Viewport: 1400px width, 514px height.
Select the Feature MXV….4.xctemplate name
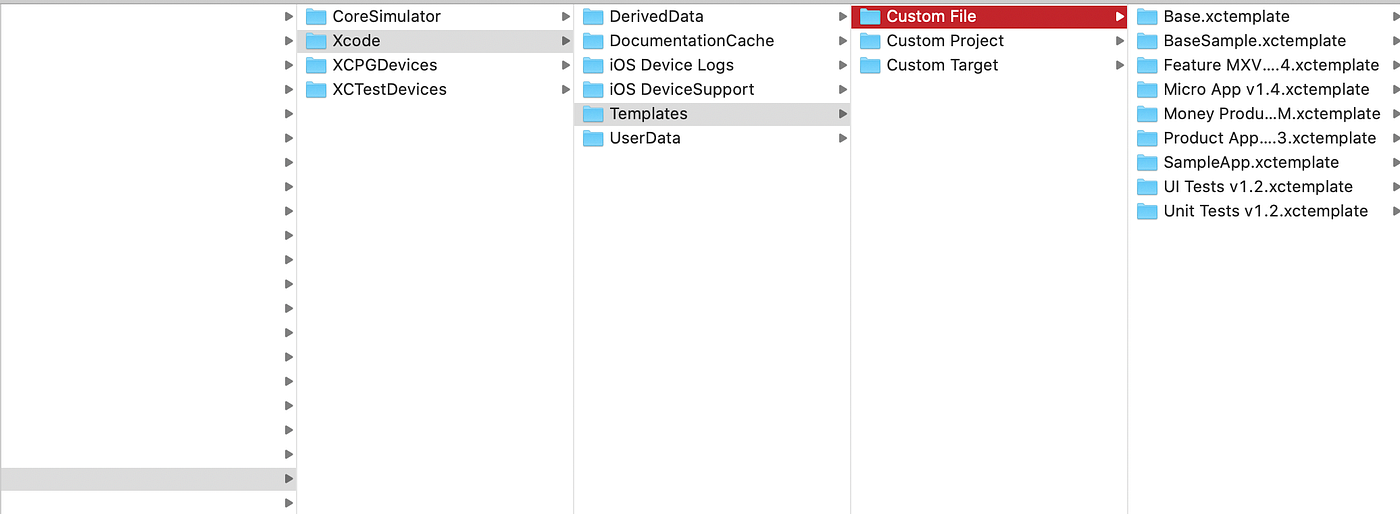(x=1271, y=65)
